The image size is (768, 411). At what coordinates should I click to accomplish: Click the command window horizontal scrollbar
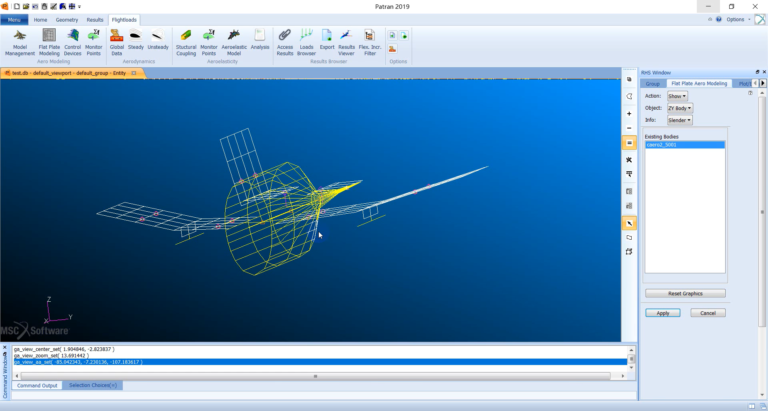coord(315,376)
